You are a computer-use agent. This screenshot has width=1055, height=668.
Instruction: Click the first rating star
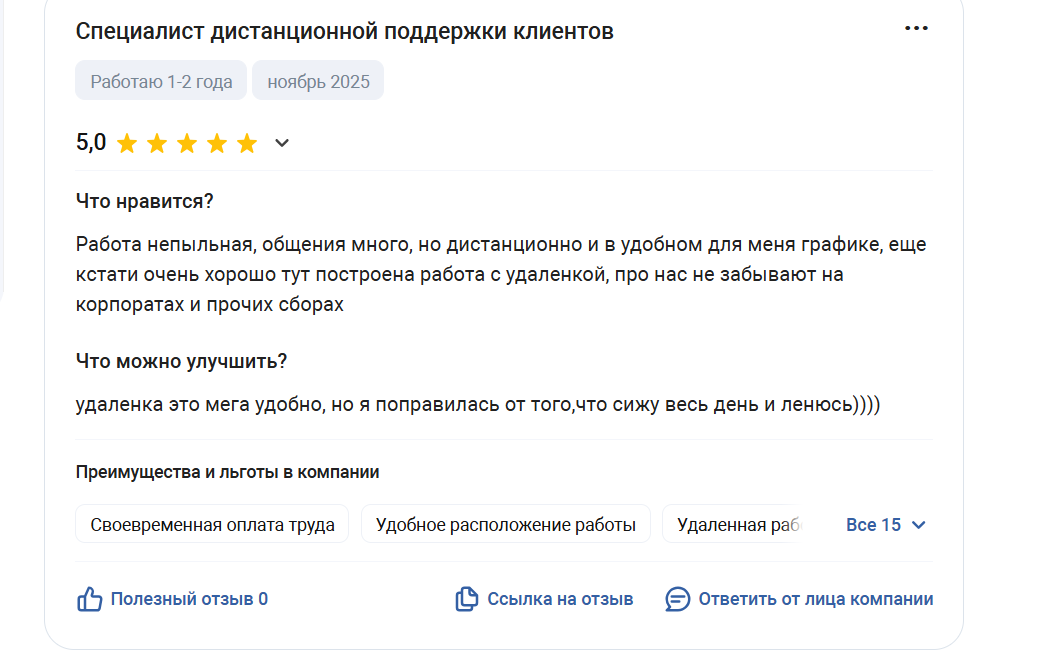tap(127, 144)
